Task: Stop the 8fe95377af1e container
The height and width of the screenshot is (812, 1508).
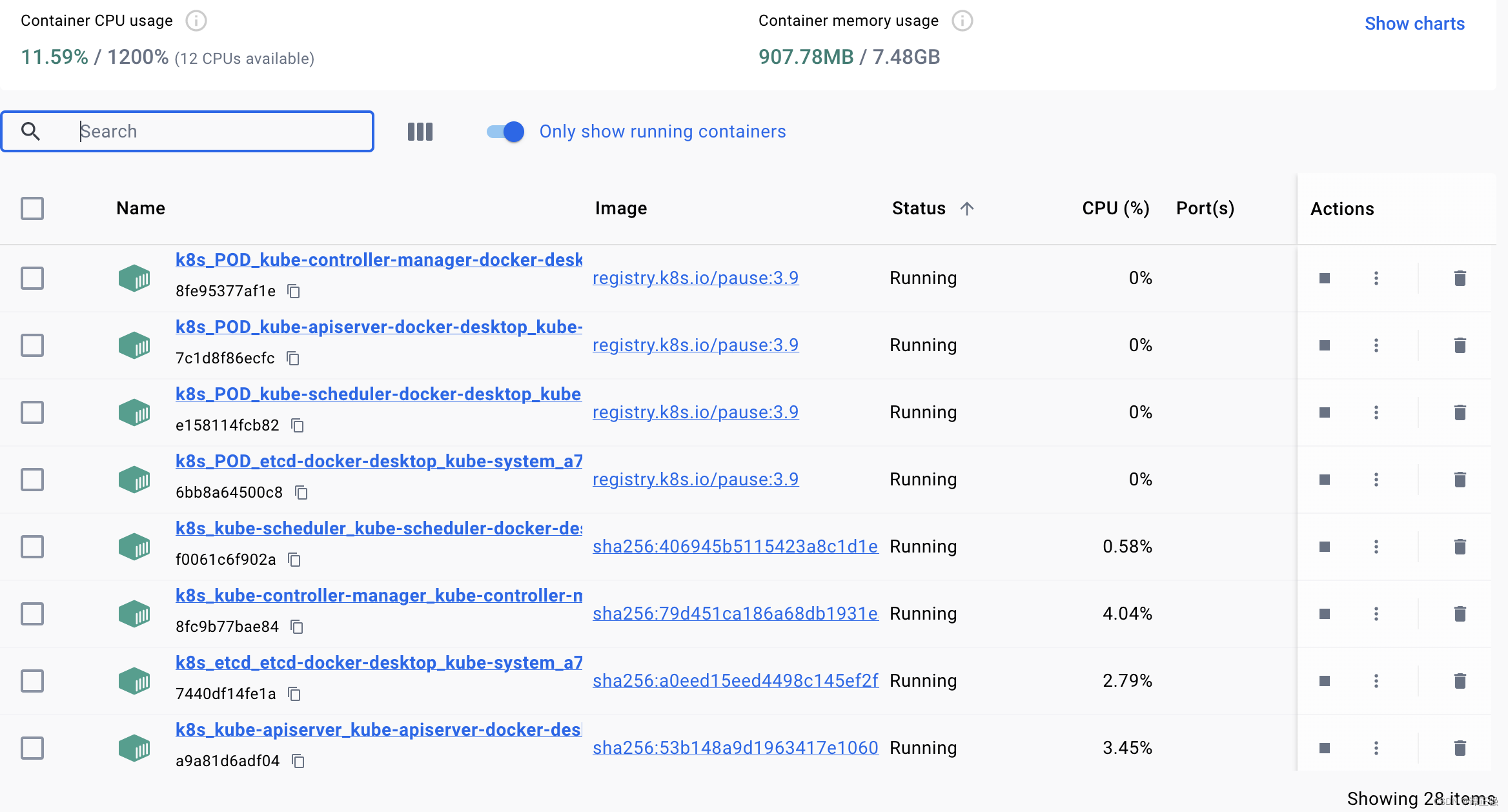Action: 1325,278
